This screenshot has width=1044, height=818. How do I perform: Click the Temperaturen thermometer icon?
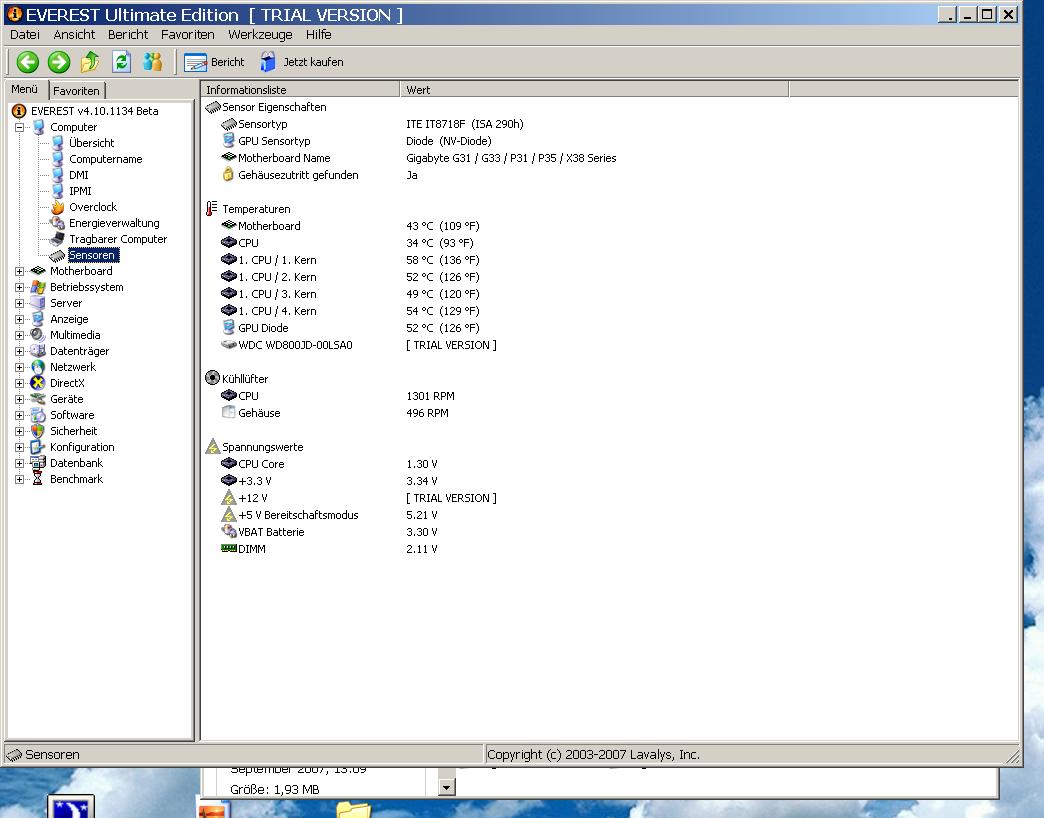point(212,209)
